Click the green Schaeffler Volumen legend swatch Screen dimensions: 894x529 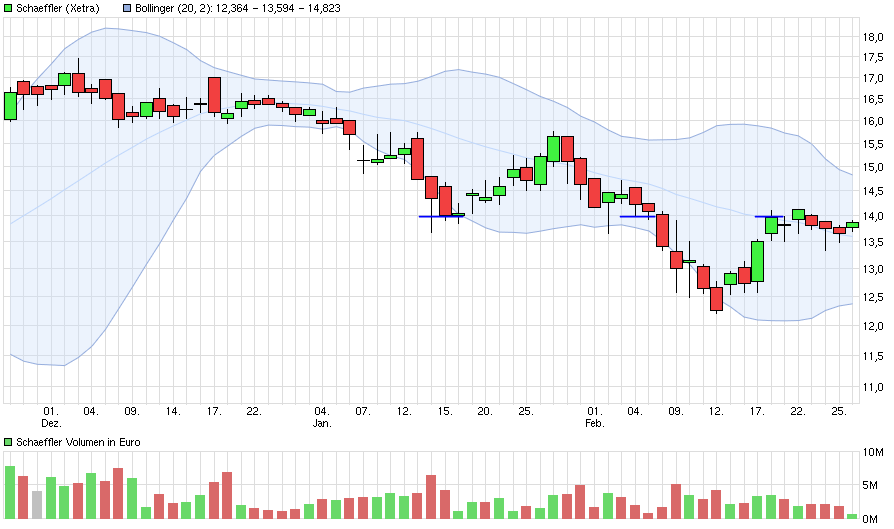[x=8, y=442]
